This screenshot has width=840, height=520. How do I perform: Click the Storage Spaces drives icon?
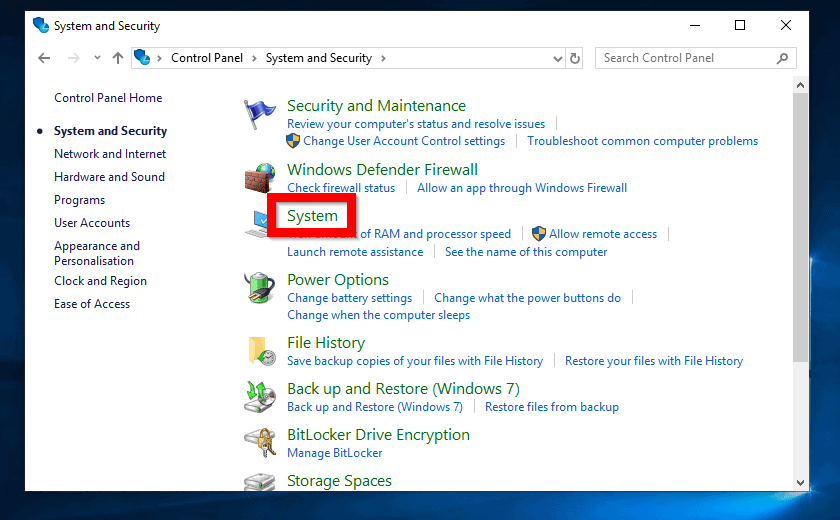(x=260, y=482)
